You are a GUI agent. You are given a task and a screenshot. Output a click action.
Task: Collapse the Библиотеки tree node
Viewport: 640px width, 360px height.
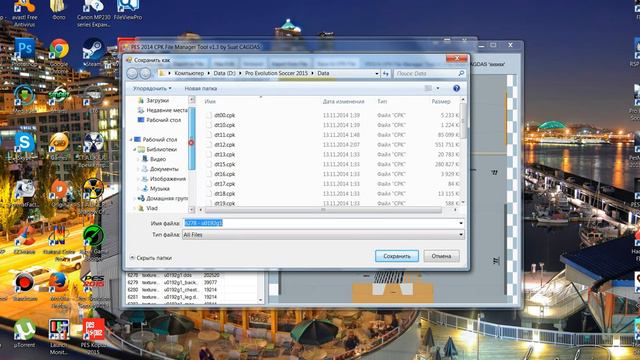pyautogui.click(x=134, y=149)
